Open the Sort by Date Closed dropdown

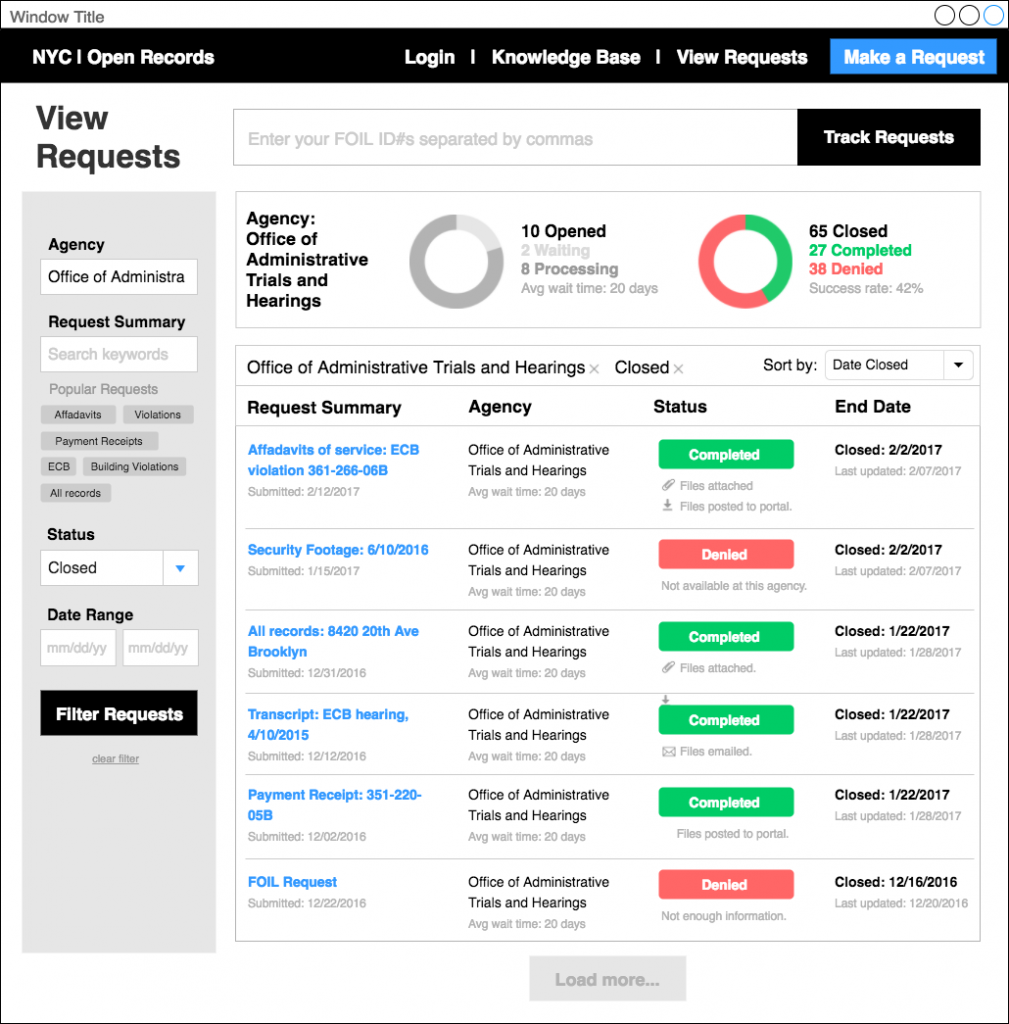point(898,365)
